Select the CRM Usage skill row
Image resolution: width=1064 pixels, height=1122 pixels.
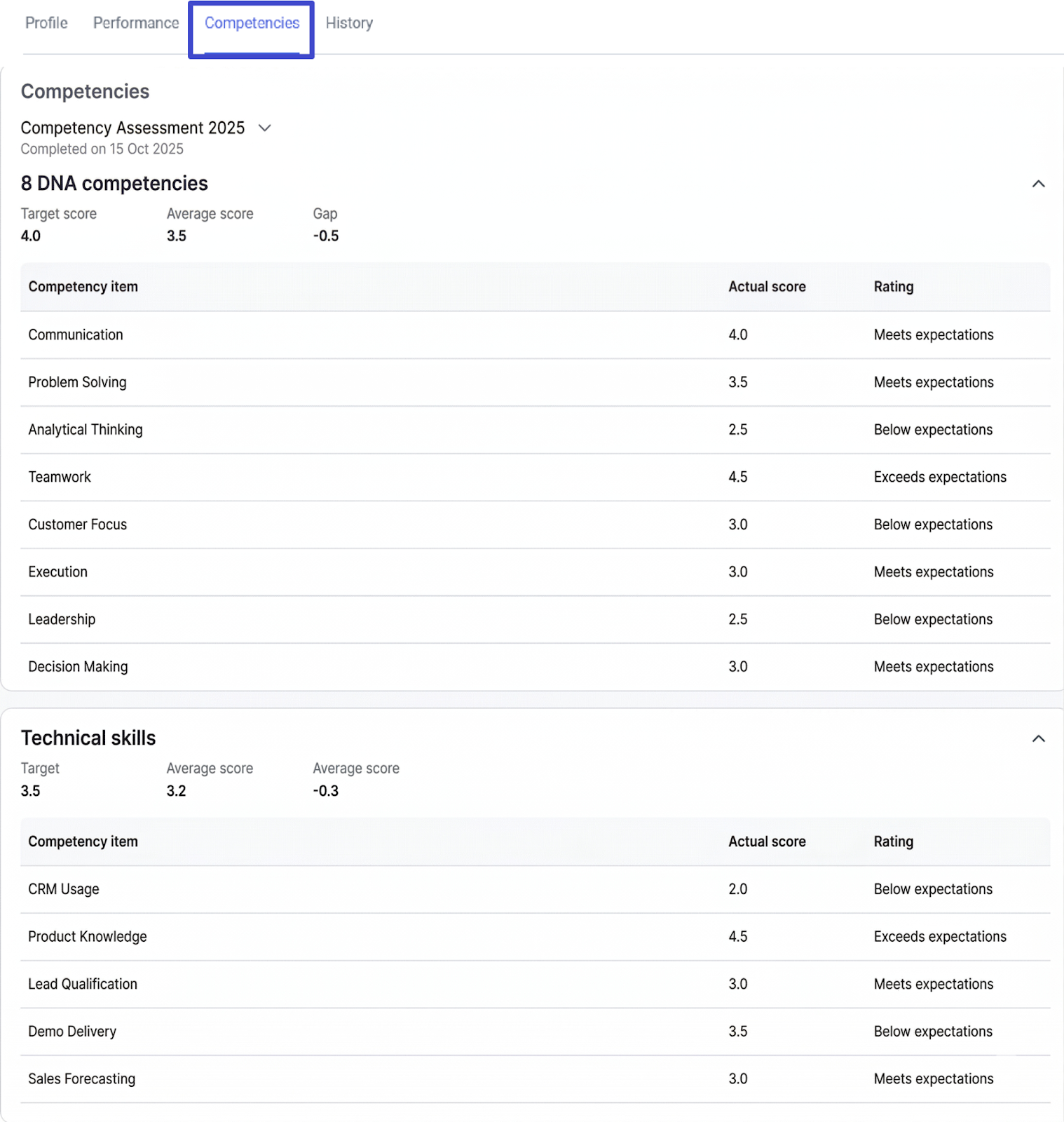click(64, 889)
